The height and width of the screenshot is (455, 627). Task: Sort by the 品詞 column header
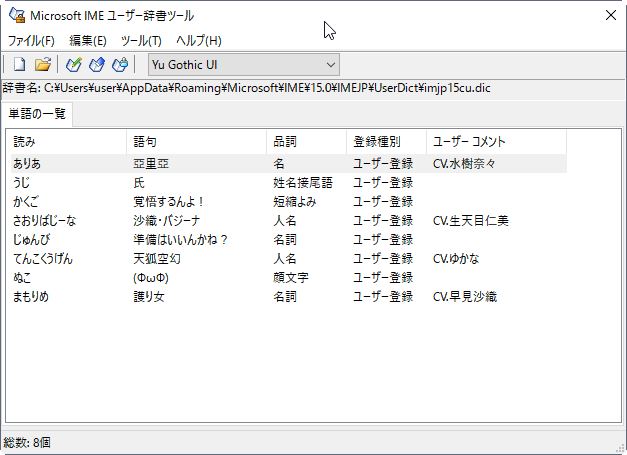306,142
